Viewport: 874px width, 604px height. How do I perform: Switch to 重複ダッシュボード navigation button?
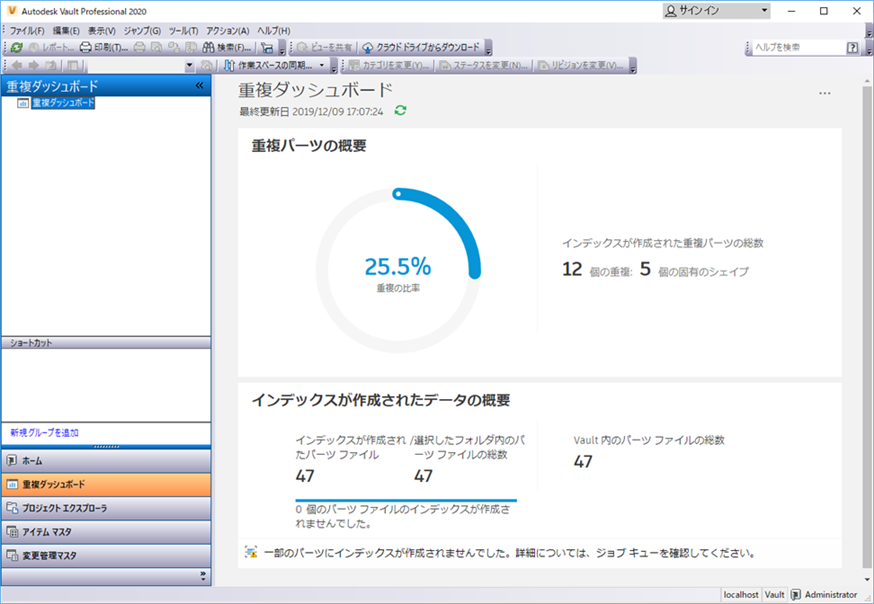click(x=106, y=485)
